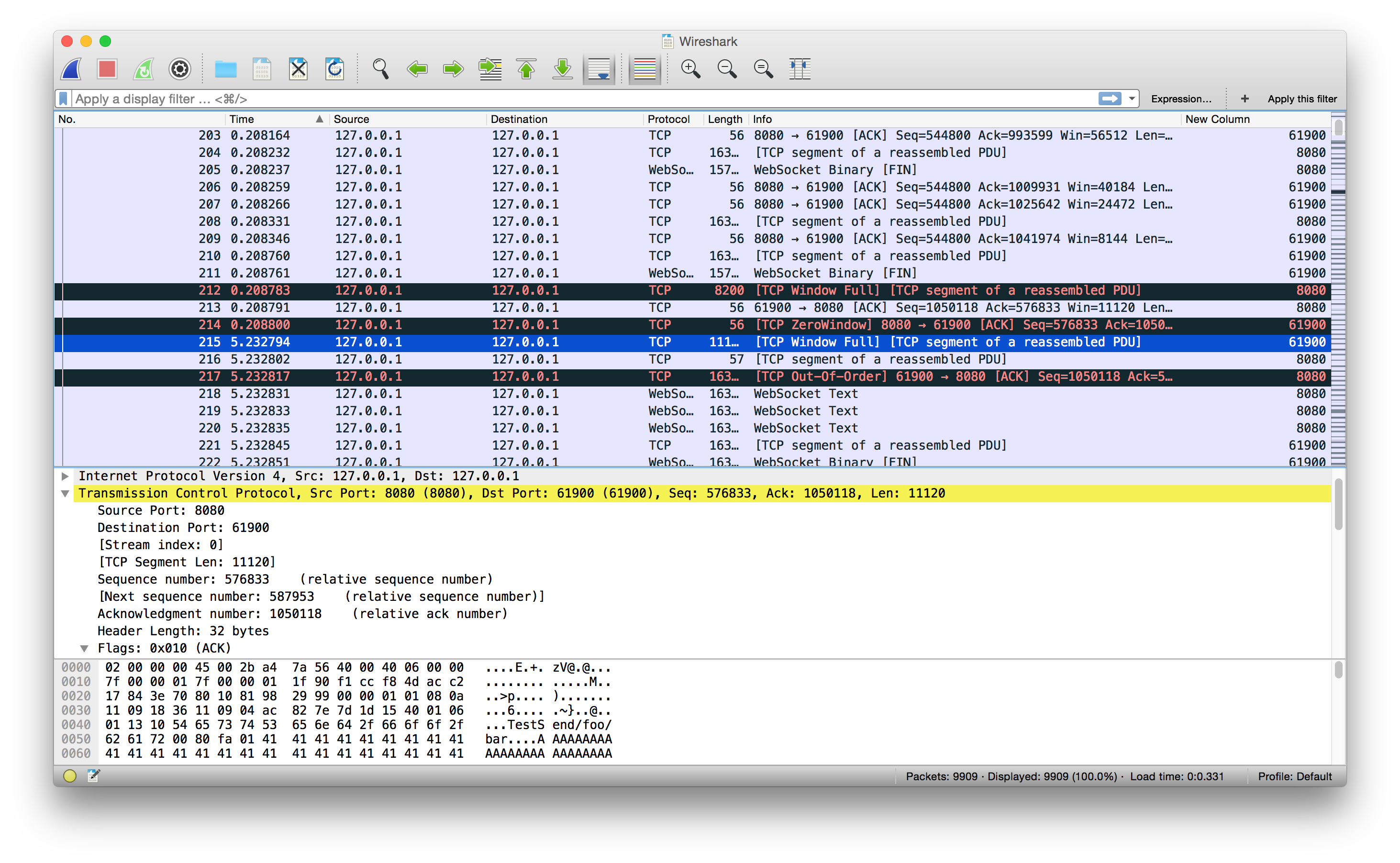Toggle auto-scroll during live capture
1400x863 pixels.
[599, 69]
